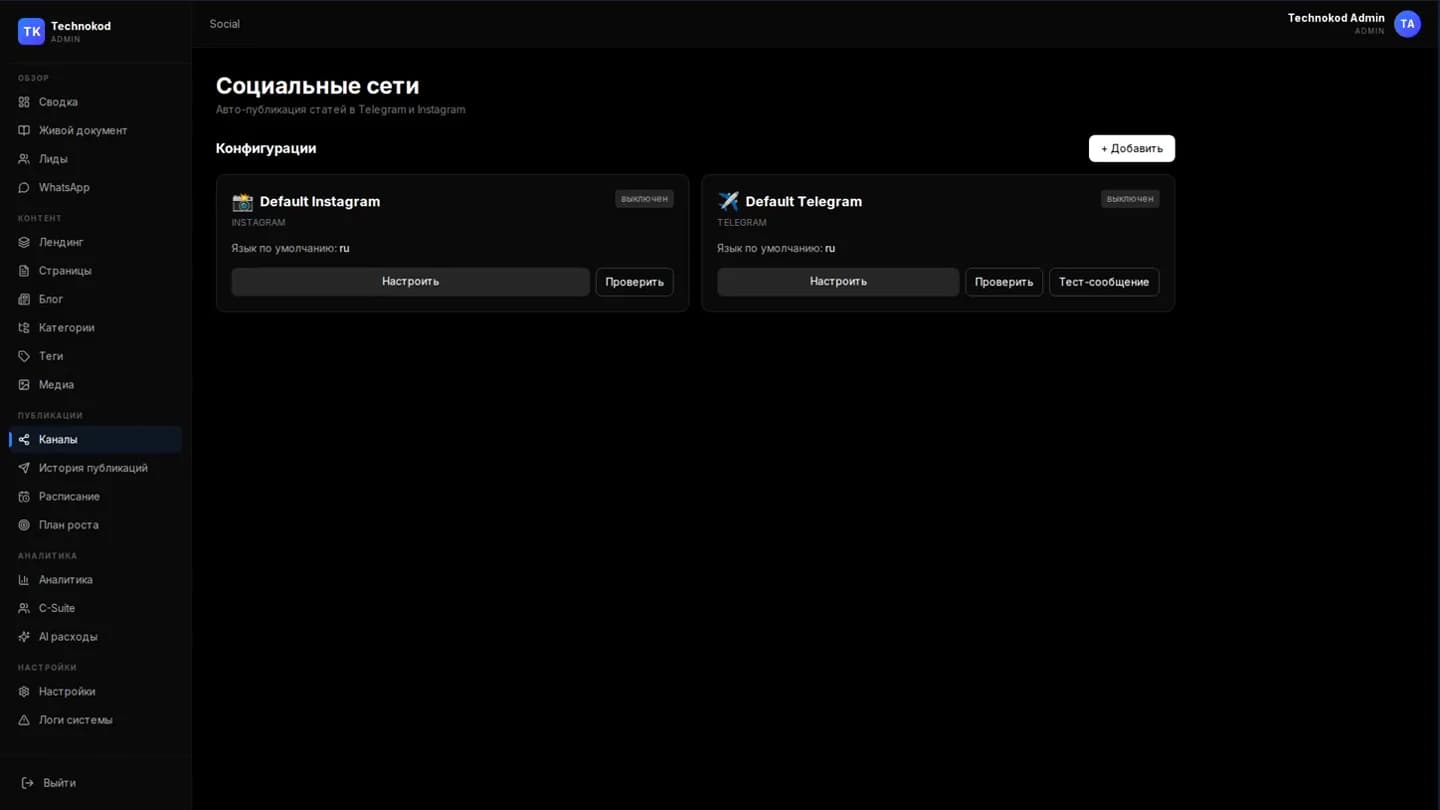
Task: Click Настроить for Default Instagram
Action: pos(411,282)
